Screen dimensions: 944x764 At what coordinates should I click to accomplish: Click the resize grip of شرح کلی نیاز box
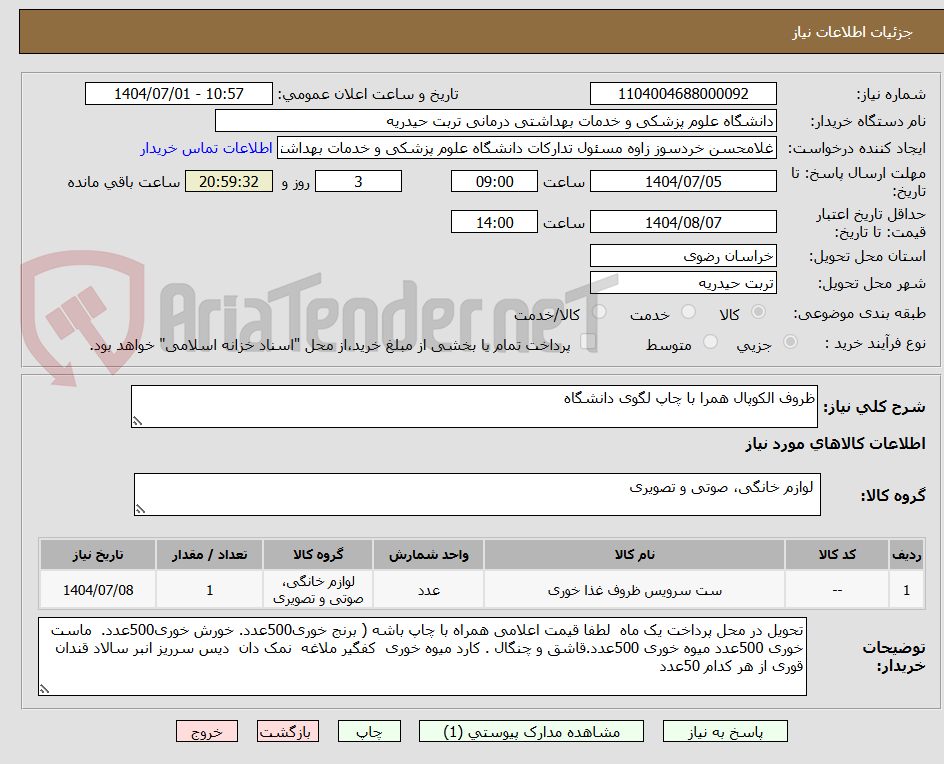137,421
